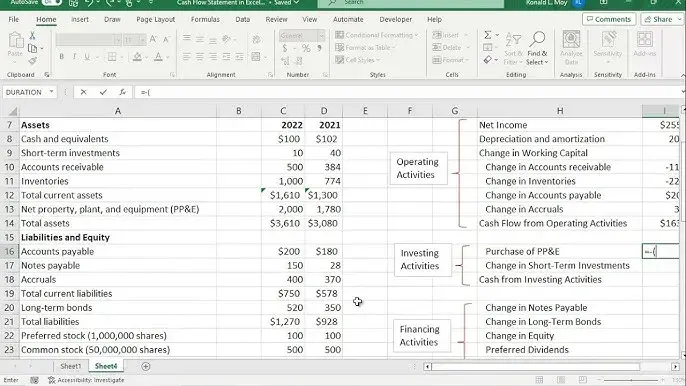The width and height of the screenshot is (686, 386).
Task: Click the Undo arrow in title bar
Action: [89, 3]
